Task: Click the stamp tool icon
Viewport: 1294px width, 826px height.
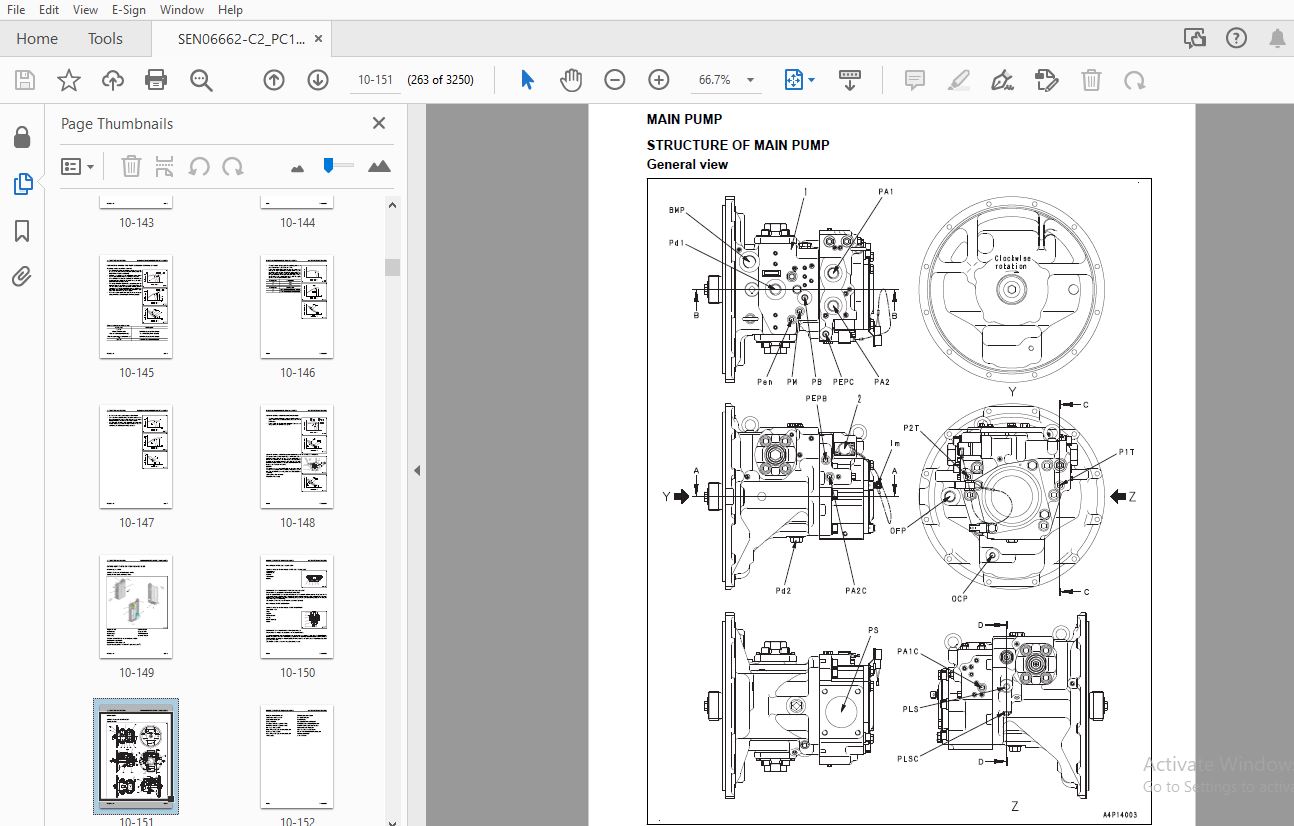Action: [1047, 80]
